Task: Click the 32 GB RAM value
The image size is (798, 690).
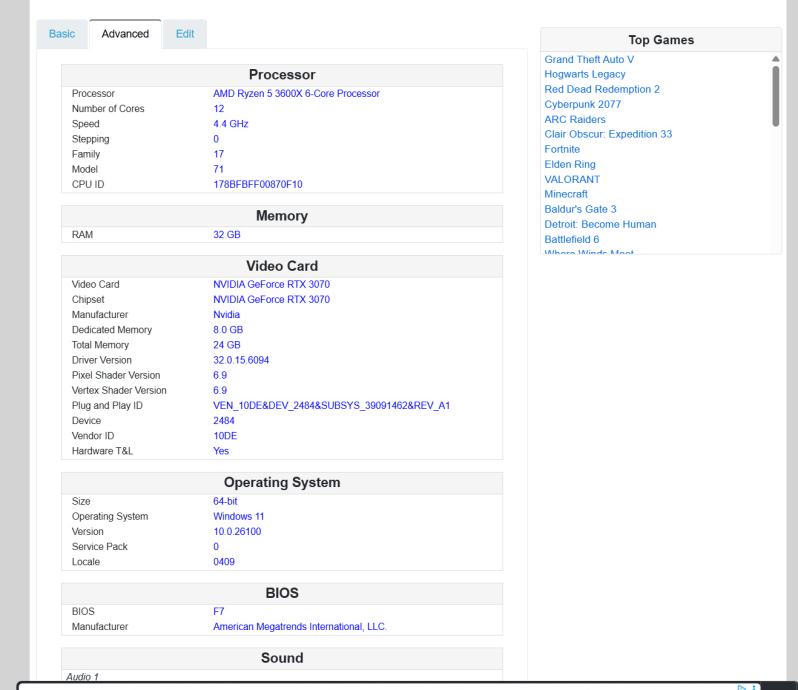Action: 226,235
